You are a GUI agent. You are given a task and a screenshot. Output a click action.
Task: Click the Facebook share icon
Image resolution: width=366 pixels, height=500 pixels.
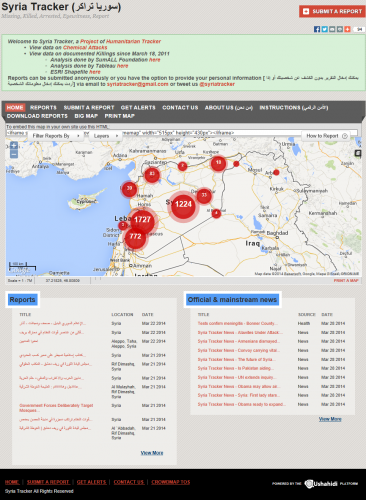coord(317,29)
